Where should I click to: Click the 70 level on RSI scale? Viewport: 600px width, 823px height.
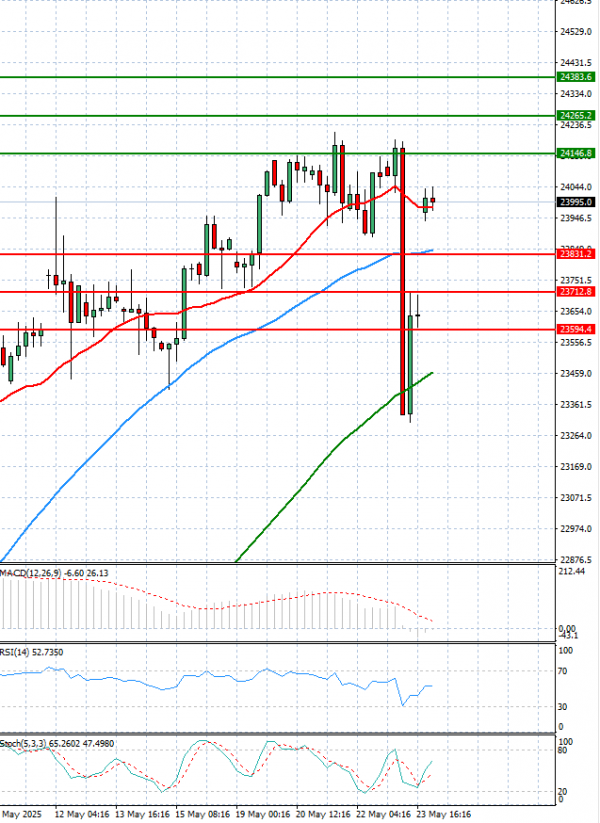pos(563,671)
